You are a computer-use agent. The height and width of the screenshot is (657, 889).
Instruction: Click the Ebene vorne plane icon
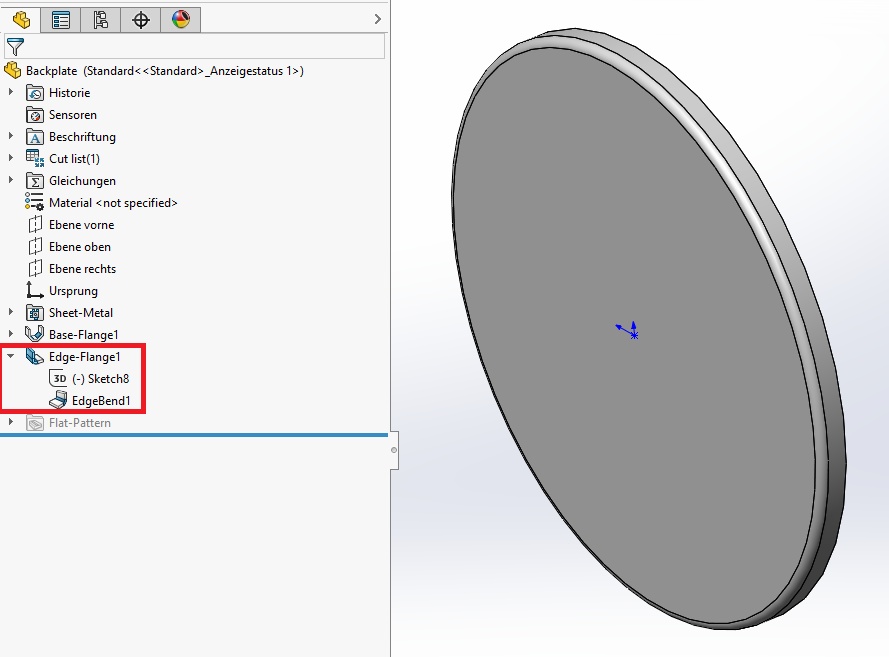click(x=35, y=224)
